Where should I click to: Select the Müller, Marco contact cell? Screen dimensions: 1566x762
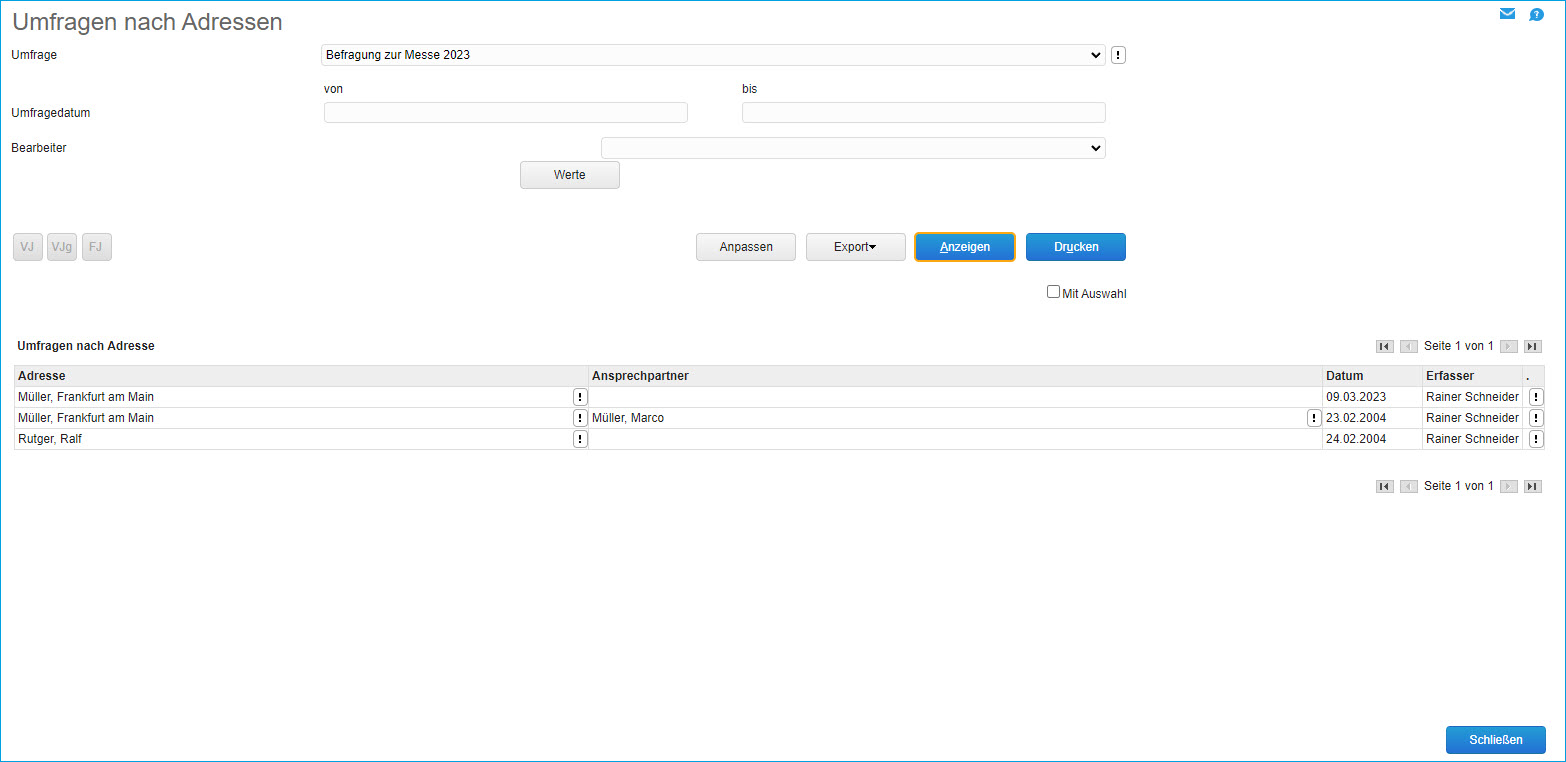(x=956, y=418)
